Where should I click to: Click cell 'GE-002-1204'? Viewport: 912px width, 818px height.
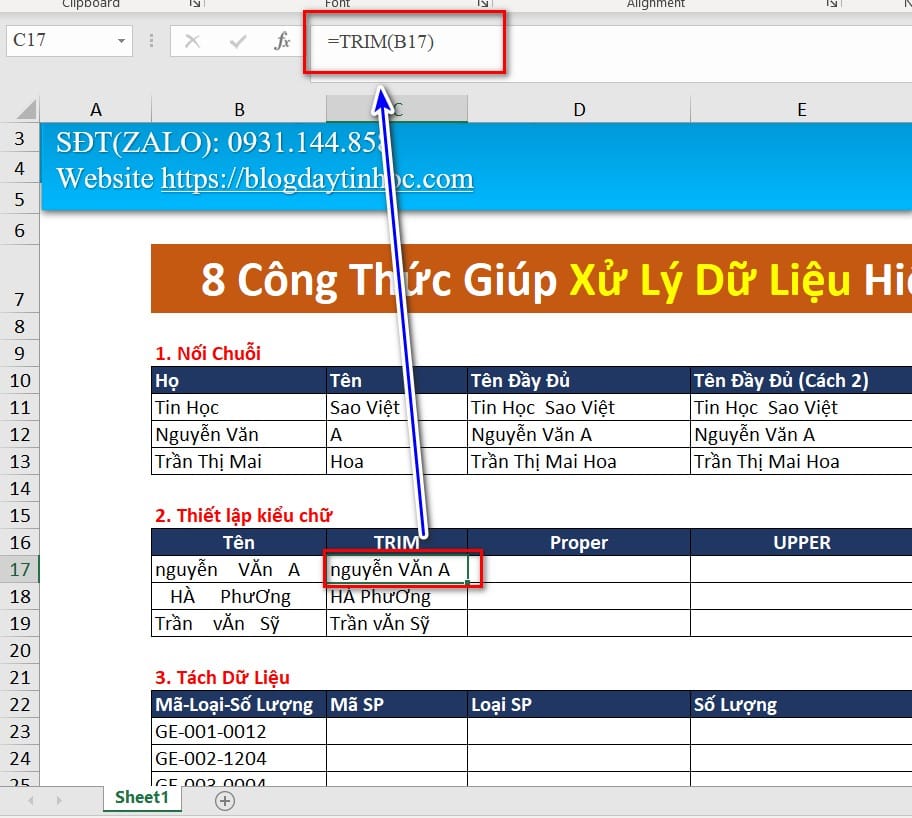(239, 759)
